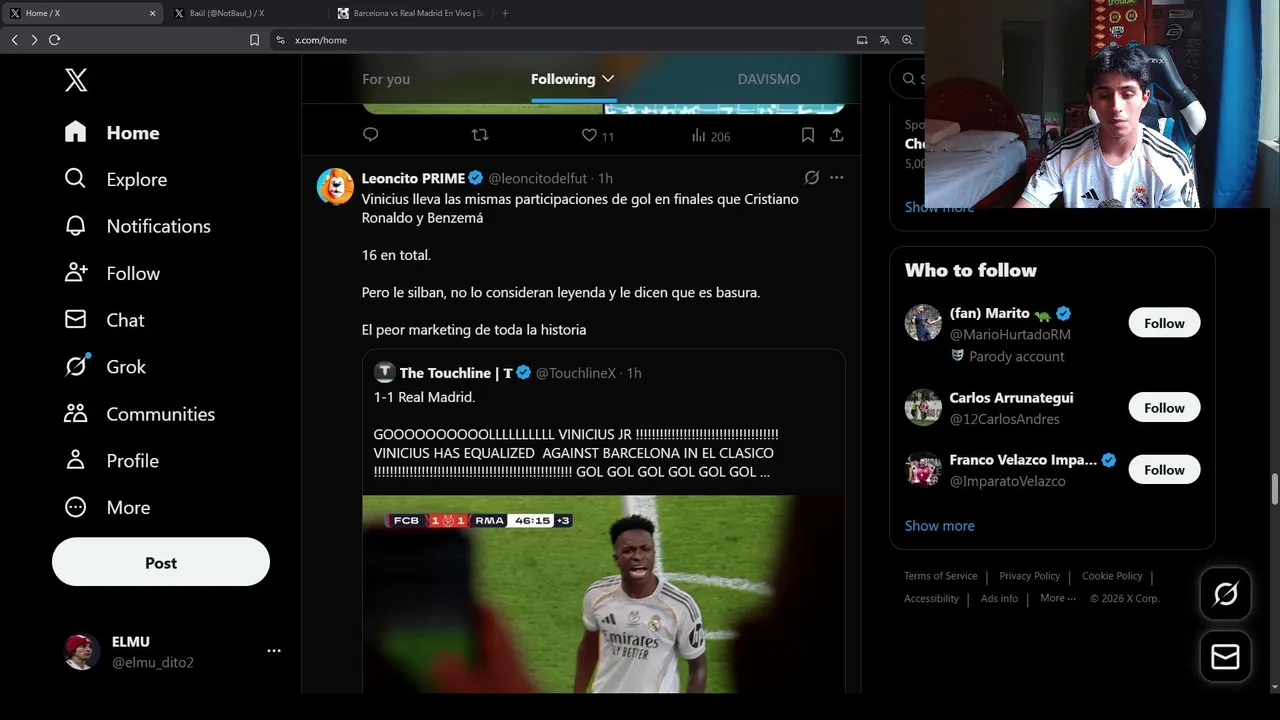Switch to Barcelona vs Real Madrid tab
Screen dimensions: 1280x720
pyautogui.click(x=410, y=13)
